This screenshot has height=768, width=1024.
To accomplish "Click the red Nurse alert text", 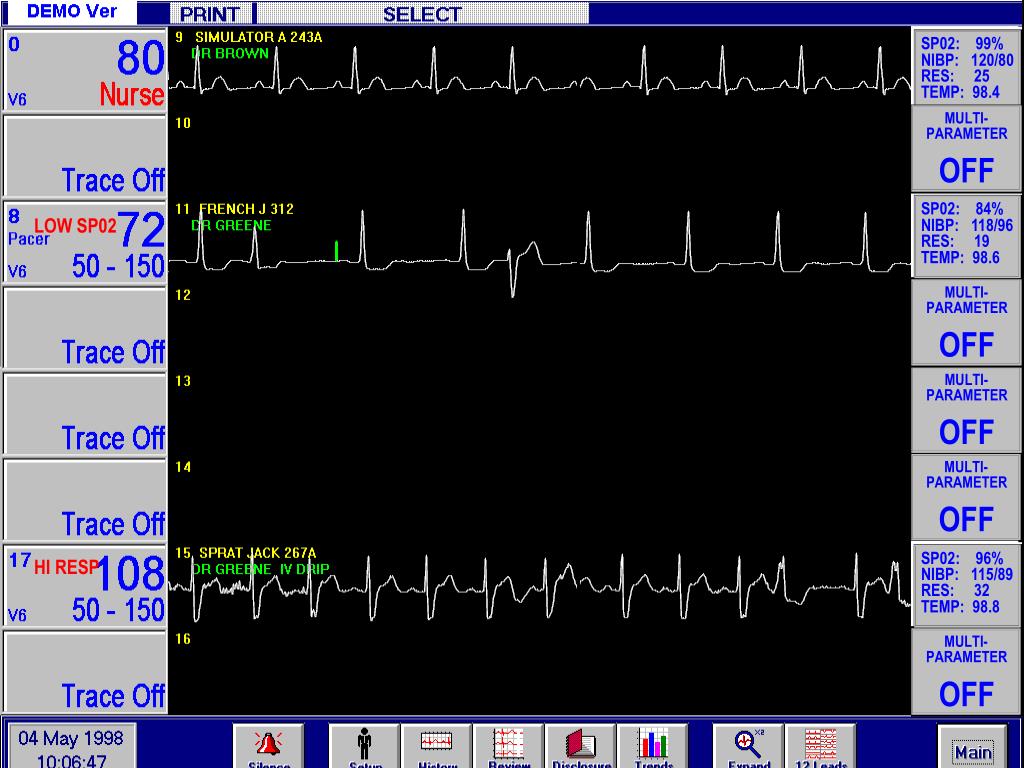I will [132, 95].
